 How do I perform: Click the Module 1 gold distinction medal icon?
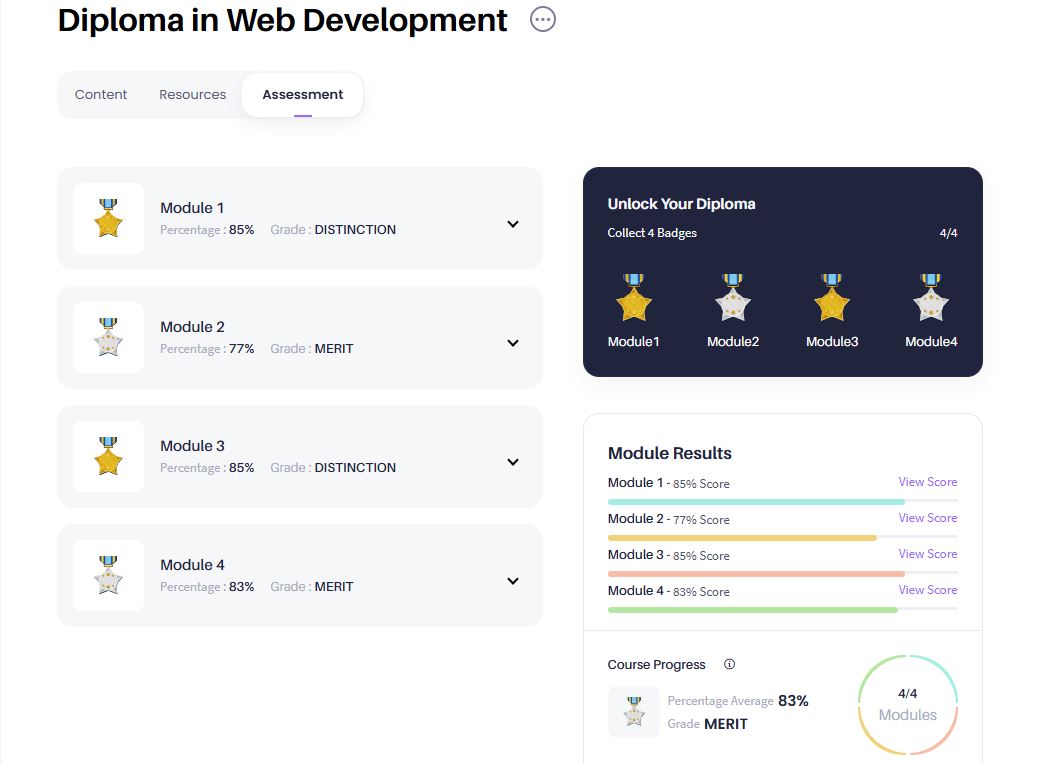click(x=107, y=219)
